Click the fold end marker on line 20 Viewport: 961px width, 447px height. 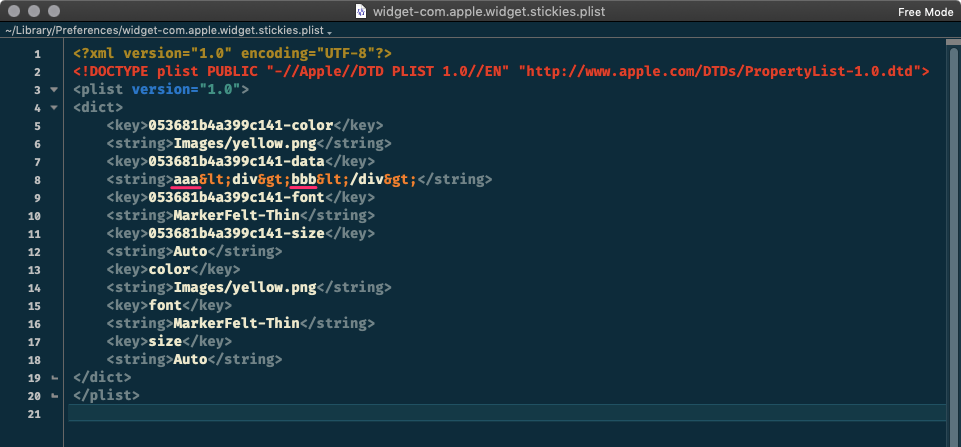[x=54, y=396]
